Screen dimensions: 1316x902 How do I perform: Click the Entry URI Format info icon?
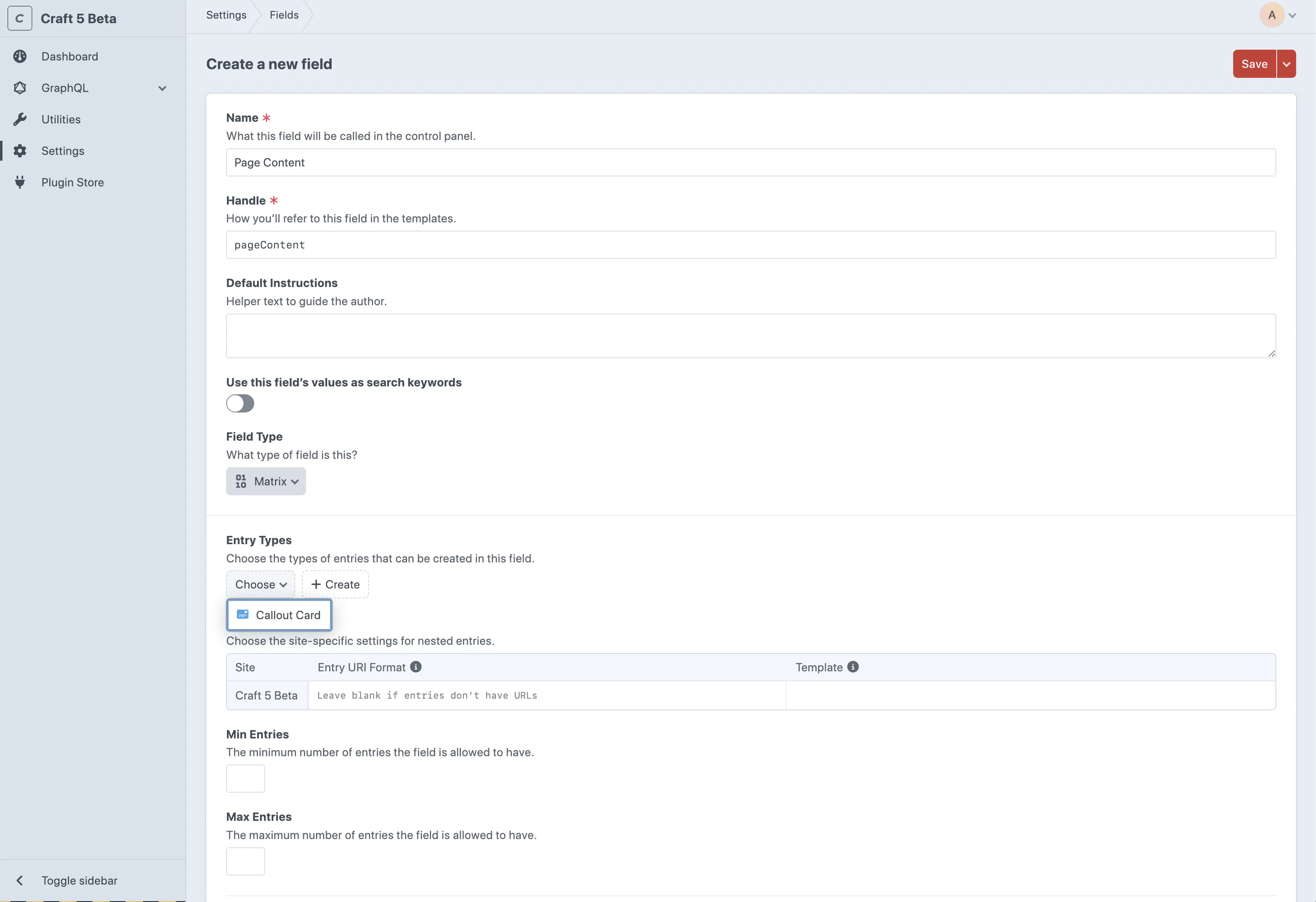(x=416, y=666)
